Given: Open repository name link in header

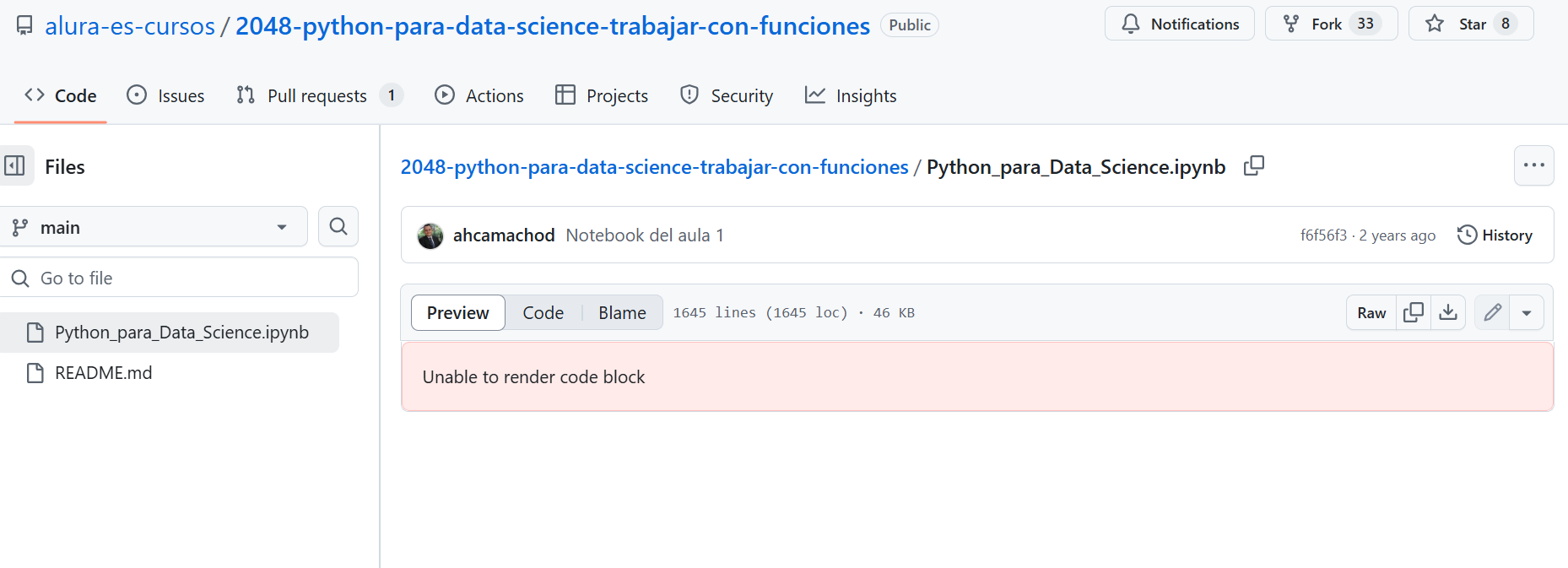Looking at the screenshot, I should pyautogui.click(x=552, y=25).
